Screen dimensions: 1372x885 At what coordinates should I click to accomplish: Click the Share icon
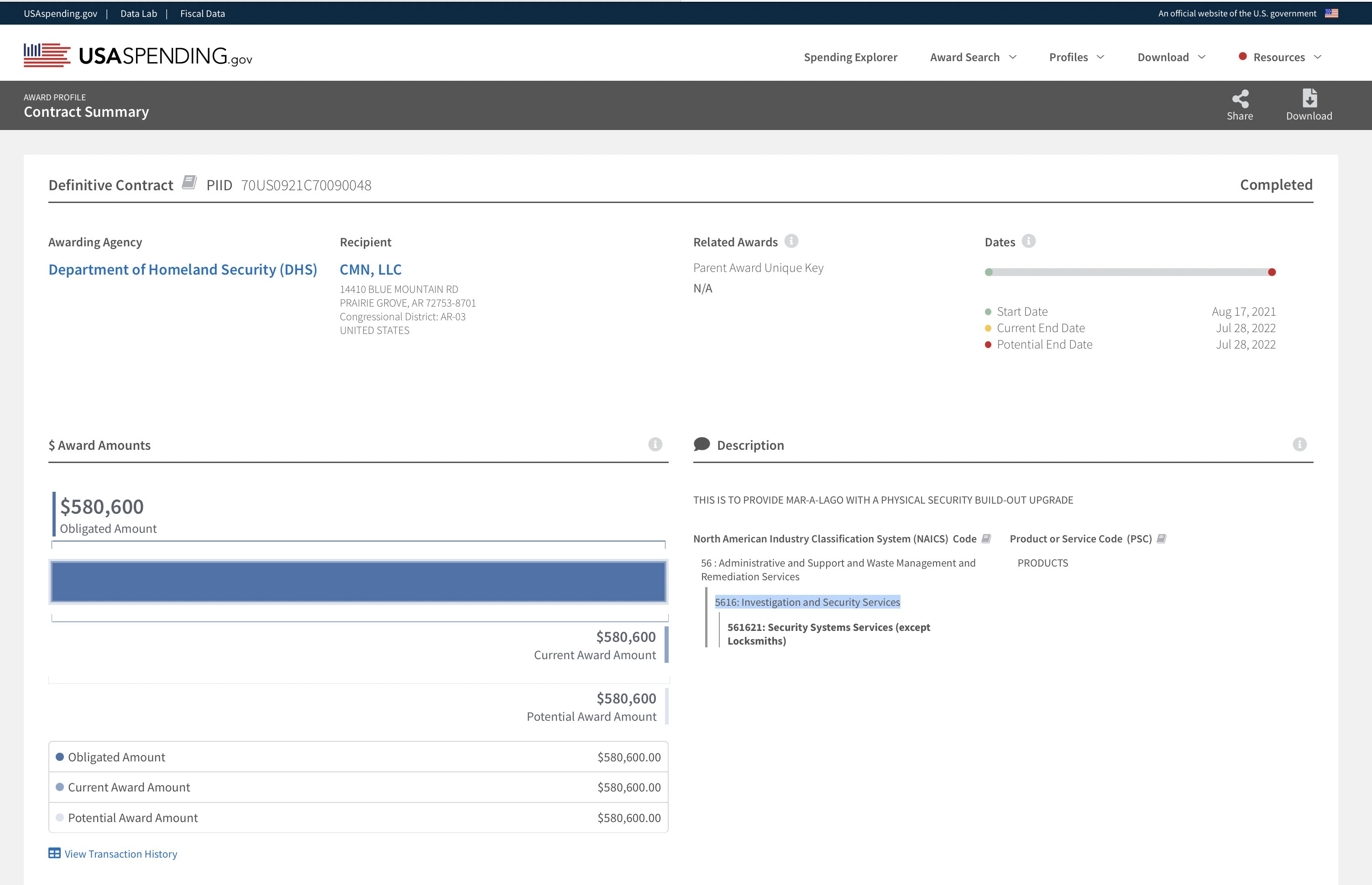(x=1240, y=99)
